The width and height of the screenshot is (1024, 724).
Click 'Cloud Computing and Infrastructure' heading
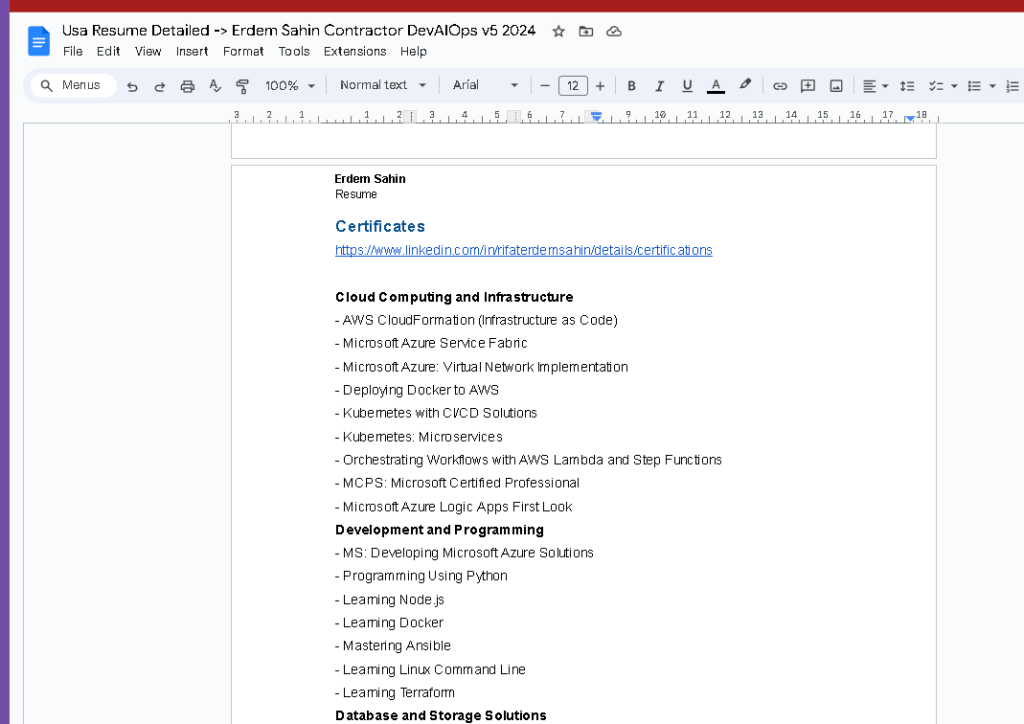pyautogui.click(x=454, y=297)
